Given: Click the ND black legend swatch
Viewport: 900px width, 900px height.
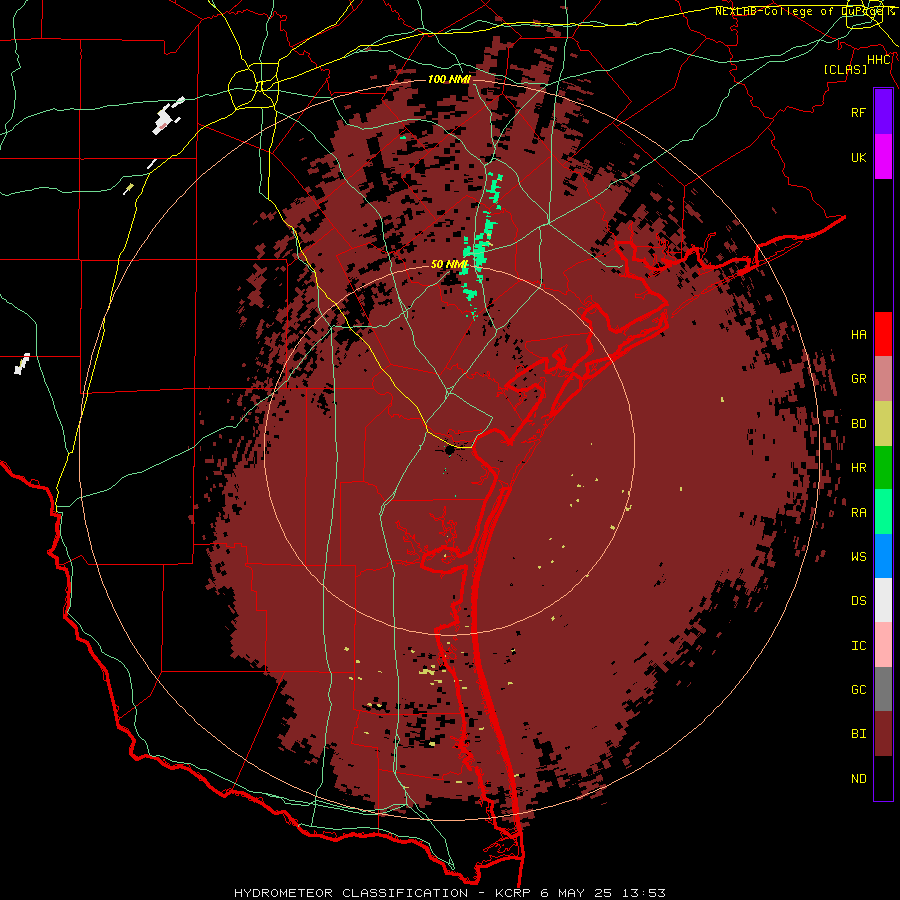Looking at the screenshot, I should tap(883, 778).
